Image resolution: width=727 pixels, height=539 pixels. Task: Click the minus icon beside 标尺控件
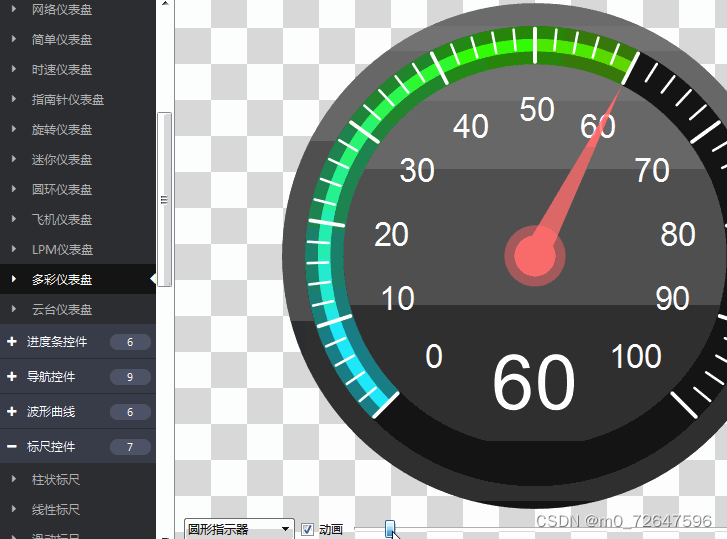tap(12, 446)
